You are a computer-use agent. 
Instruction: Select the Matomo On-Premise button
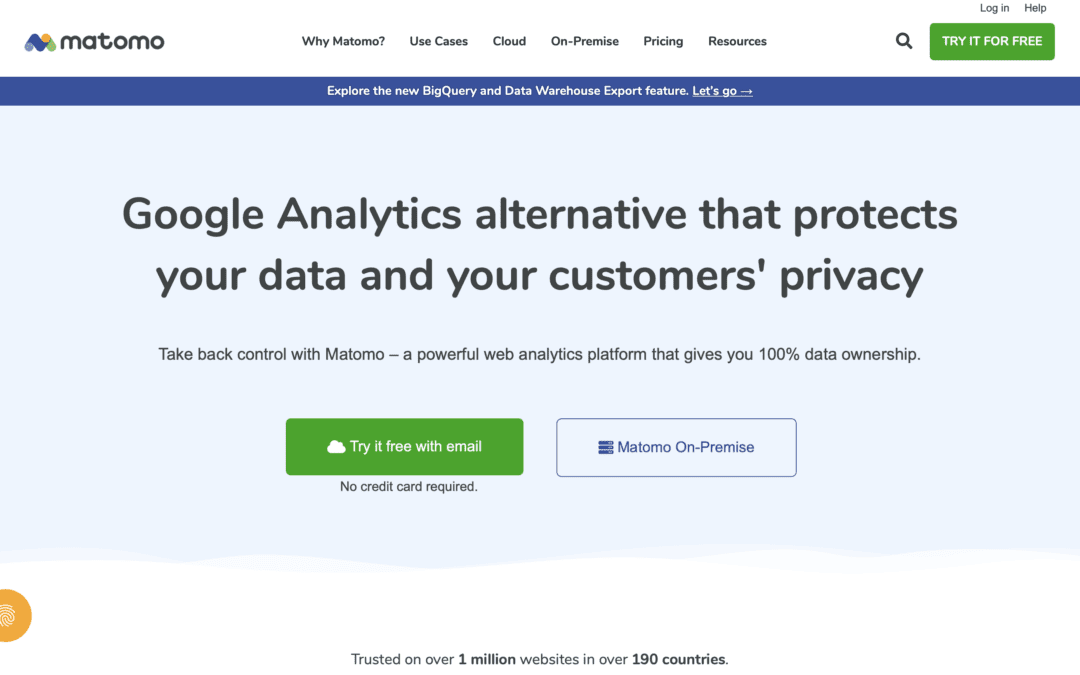click(676, 448)
